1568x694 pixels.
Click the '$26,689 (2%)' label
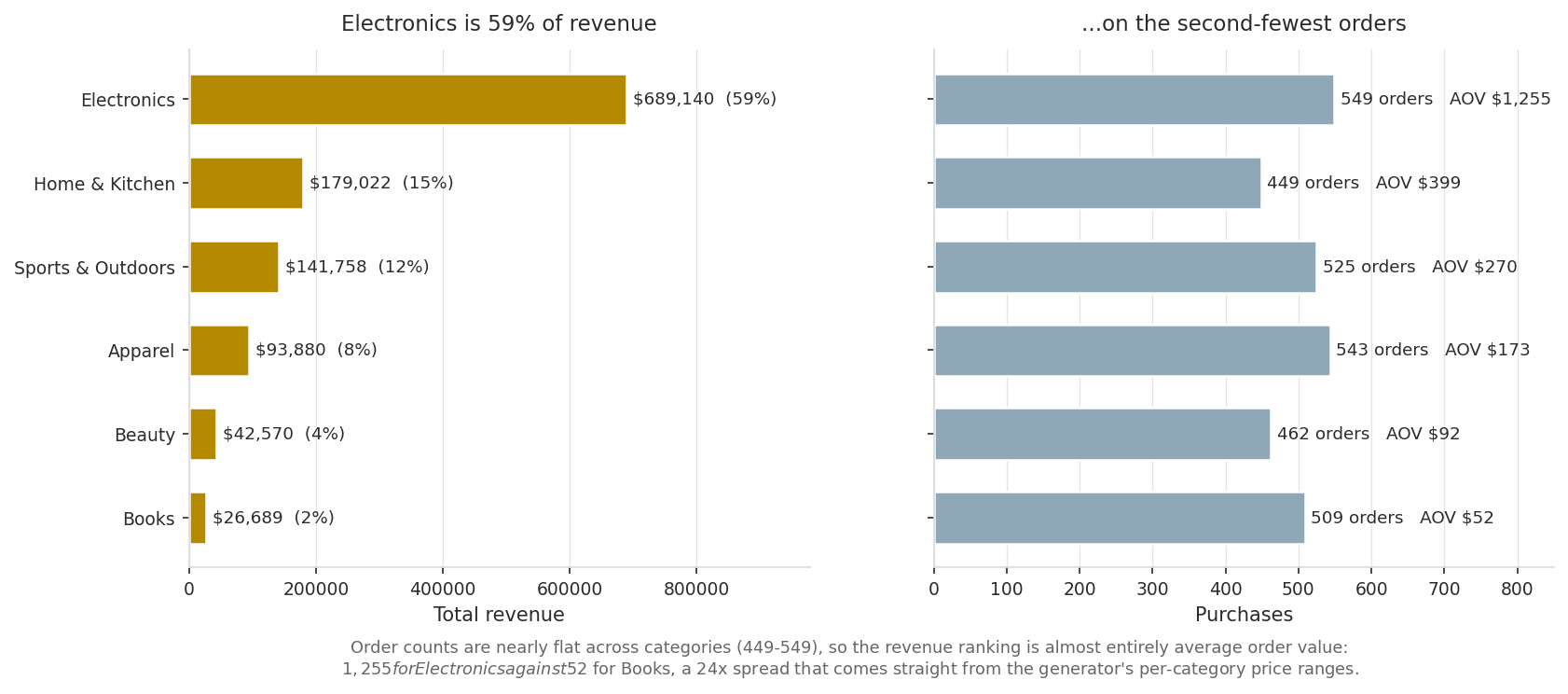coord(273,518)
